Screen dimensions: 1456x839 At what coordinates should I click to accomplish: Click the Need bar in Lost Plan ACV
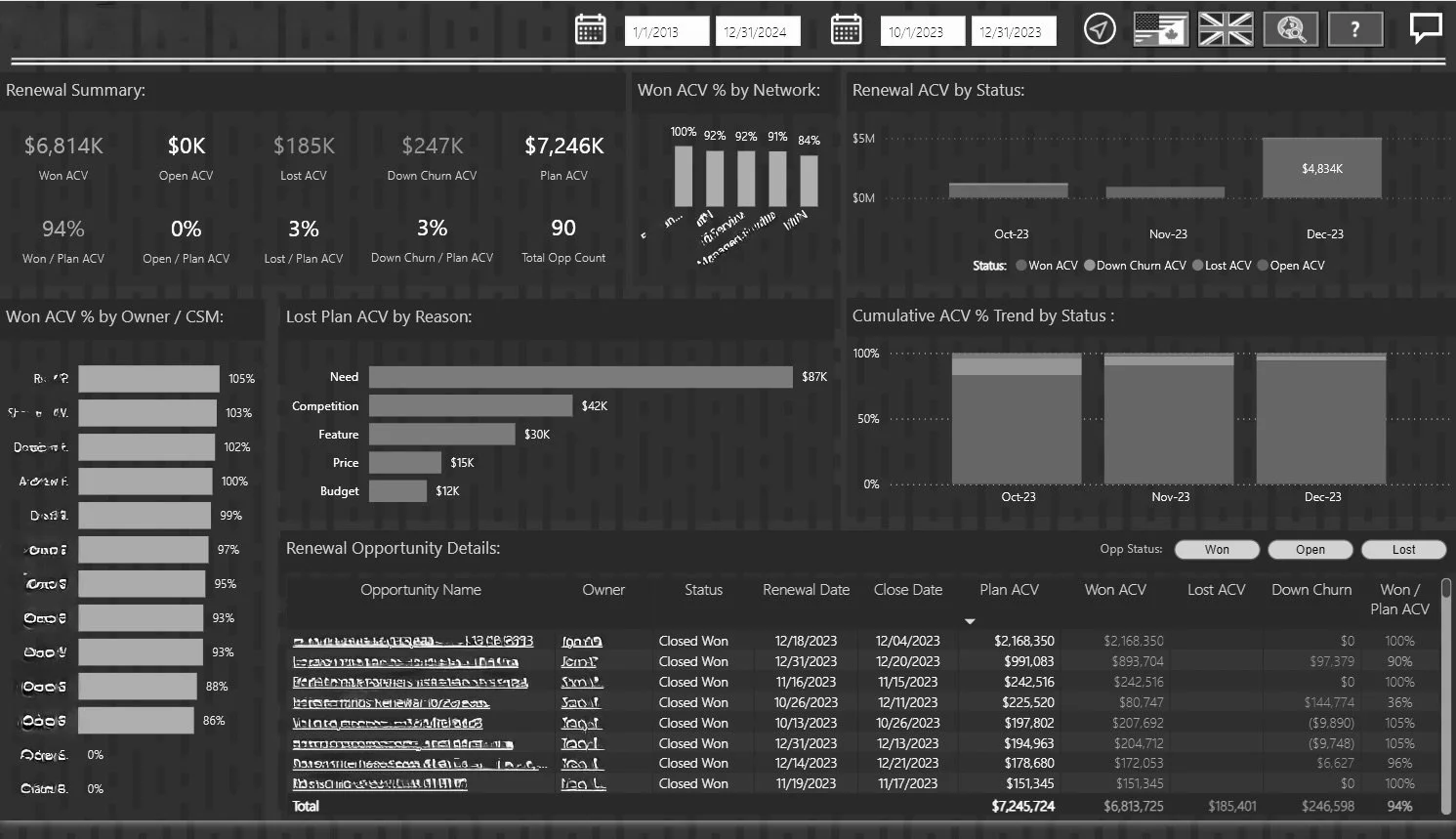click(x=581, y=377)
